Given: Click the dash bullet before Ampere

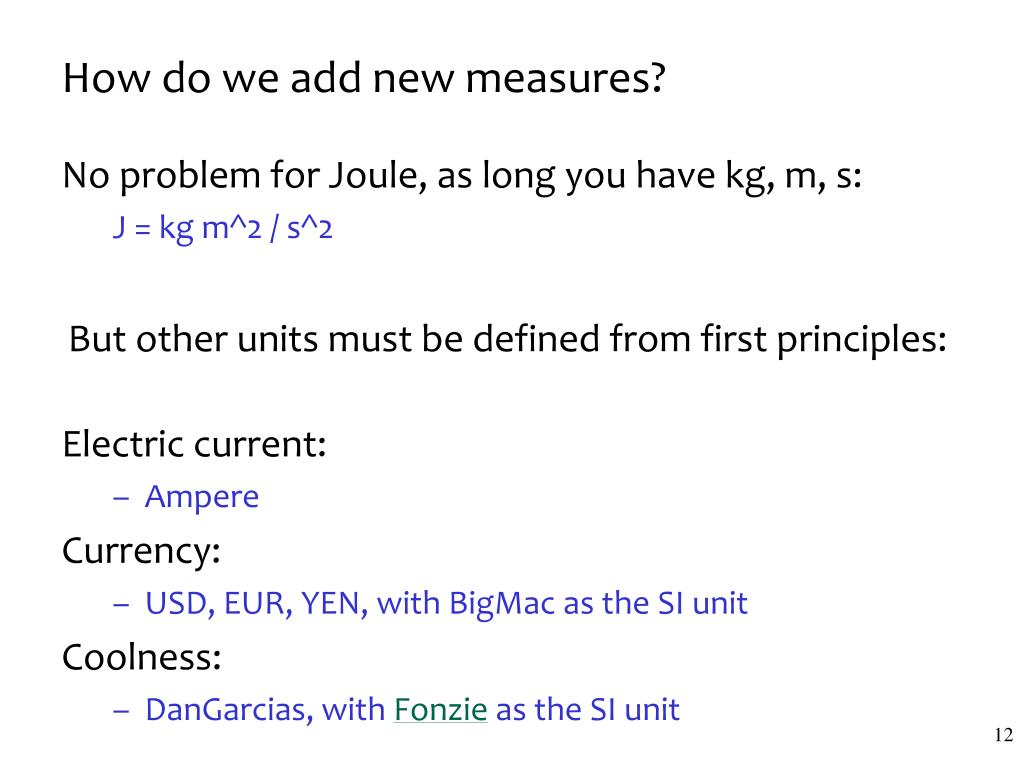Looking at the screenshot, I should (x=121, y=498).
